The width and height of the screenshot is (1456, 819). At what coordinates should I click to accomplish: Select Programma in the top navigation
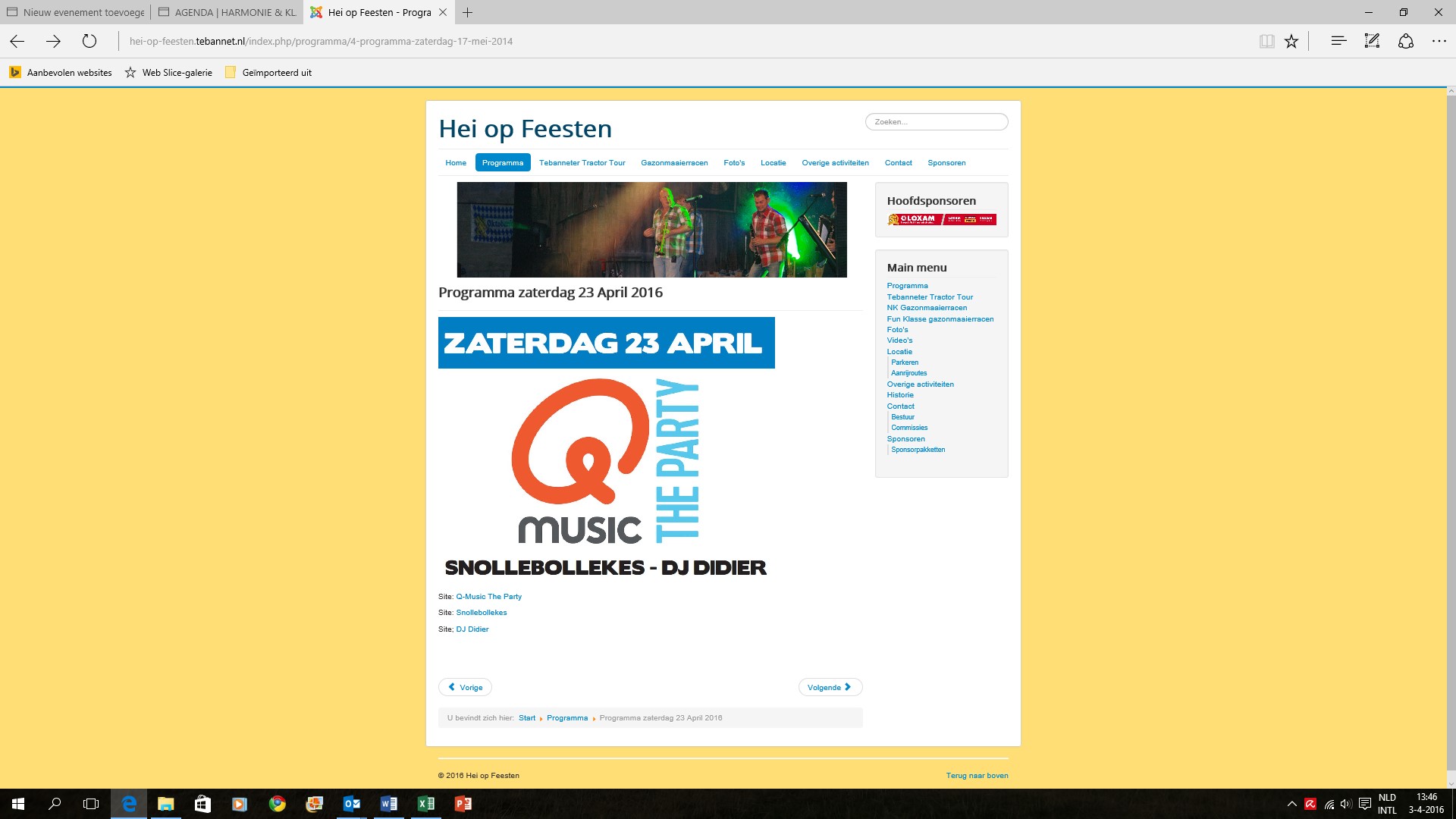coord(503,163)
